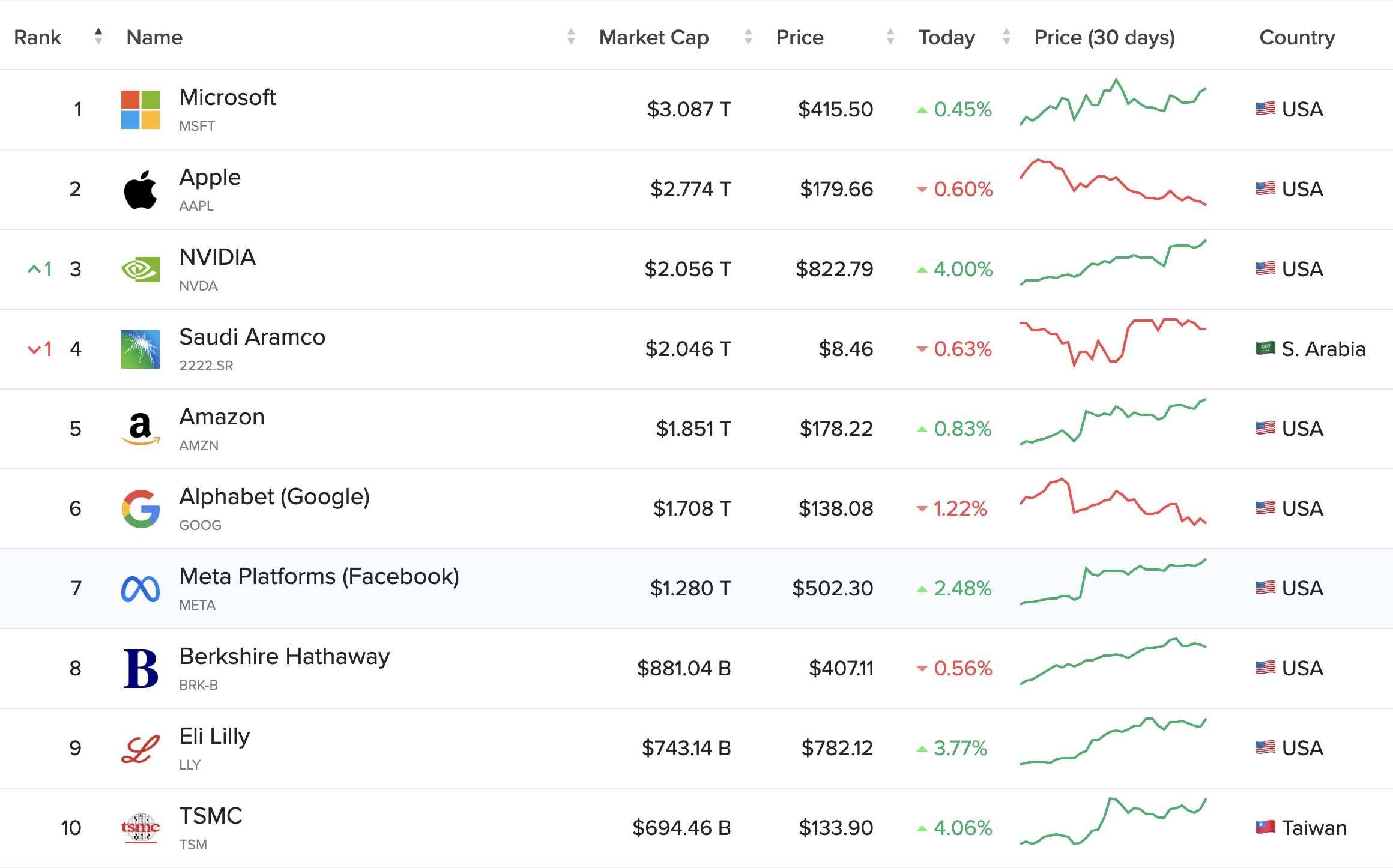This screenshot has height=868, width=1393.
Task: Click NVIDIA's 30-day price chart
Action: click(x=1111, y=269)
